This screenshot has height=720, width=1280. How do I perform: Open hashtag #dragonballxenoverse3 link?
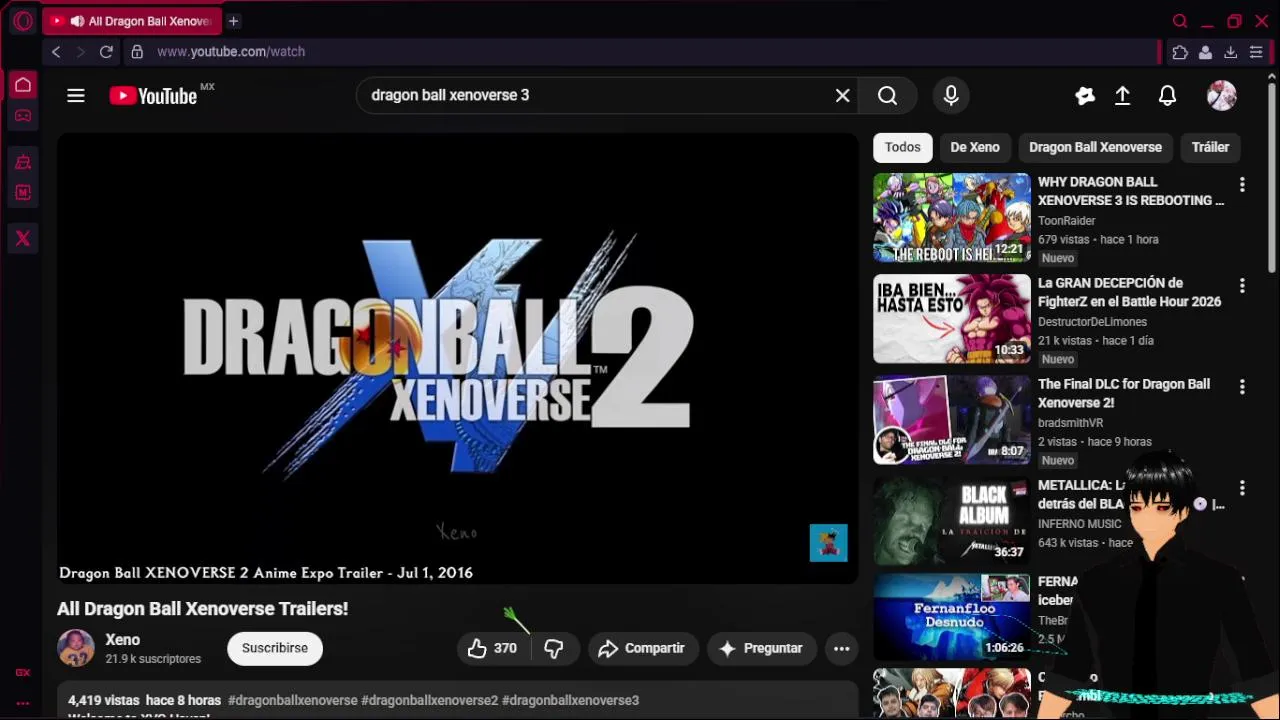tap(570, 700)
